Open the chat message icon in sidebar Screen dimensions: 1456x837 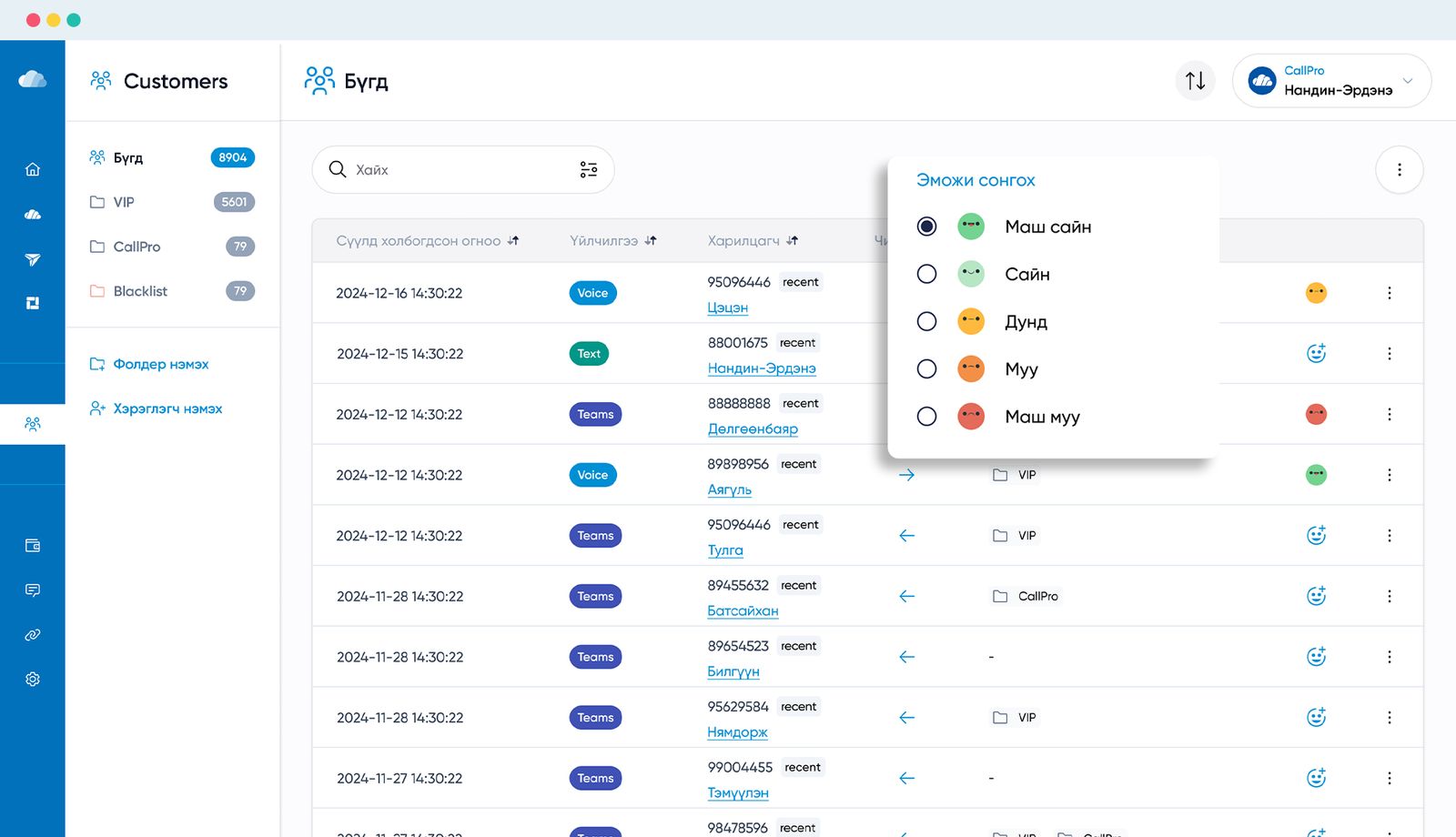[33, 590]
